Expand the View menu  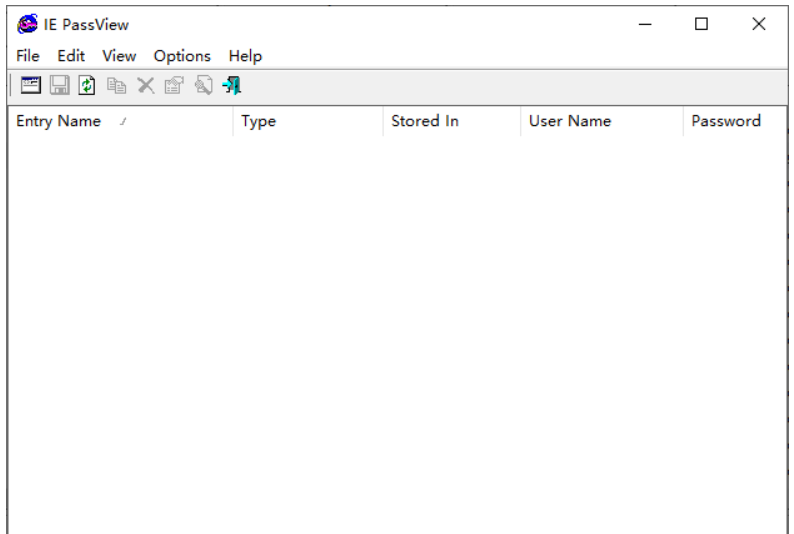point(119,56)
